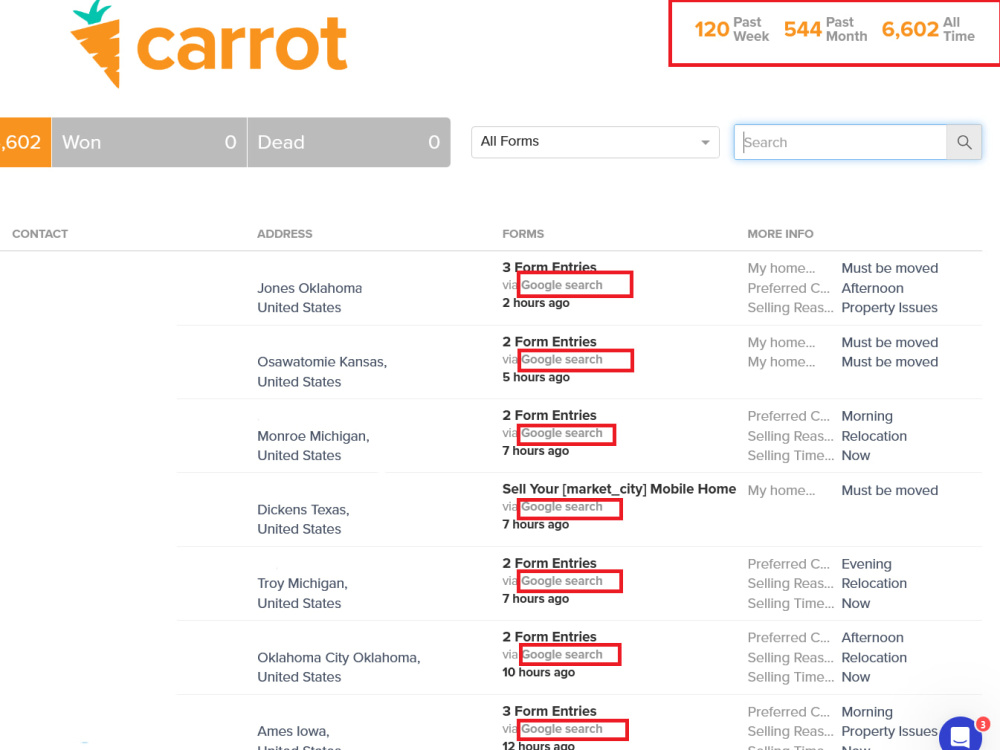Click Afternoon value in Jones Oklahoma row
The height and width of the screenshot is (750, 1000).
[872, 288]
